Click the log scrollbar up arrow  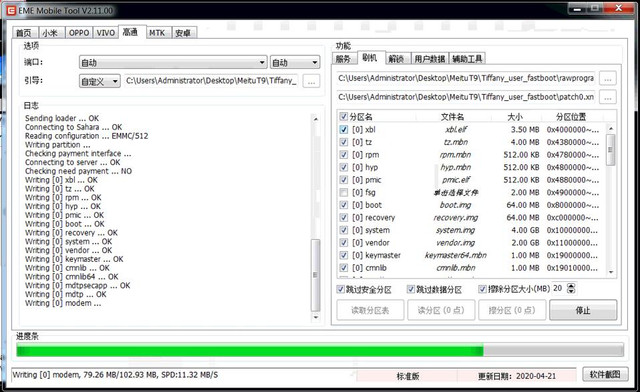[x=316, y=118]
